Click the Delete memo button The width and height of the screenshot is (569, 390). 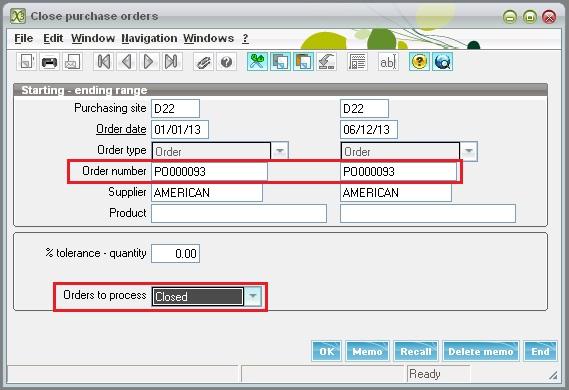(x=481, y=351)
